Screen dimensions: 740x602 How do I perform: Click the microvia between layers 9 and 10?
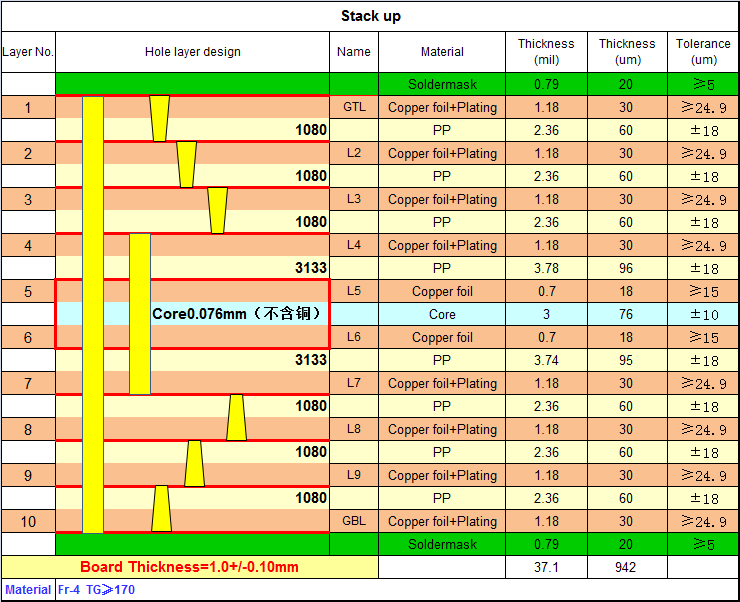tap(161, 509)
